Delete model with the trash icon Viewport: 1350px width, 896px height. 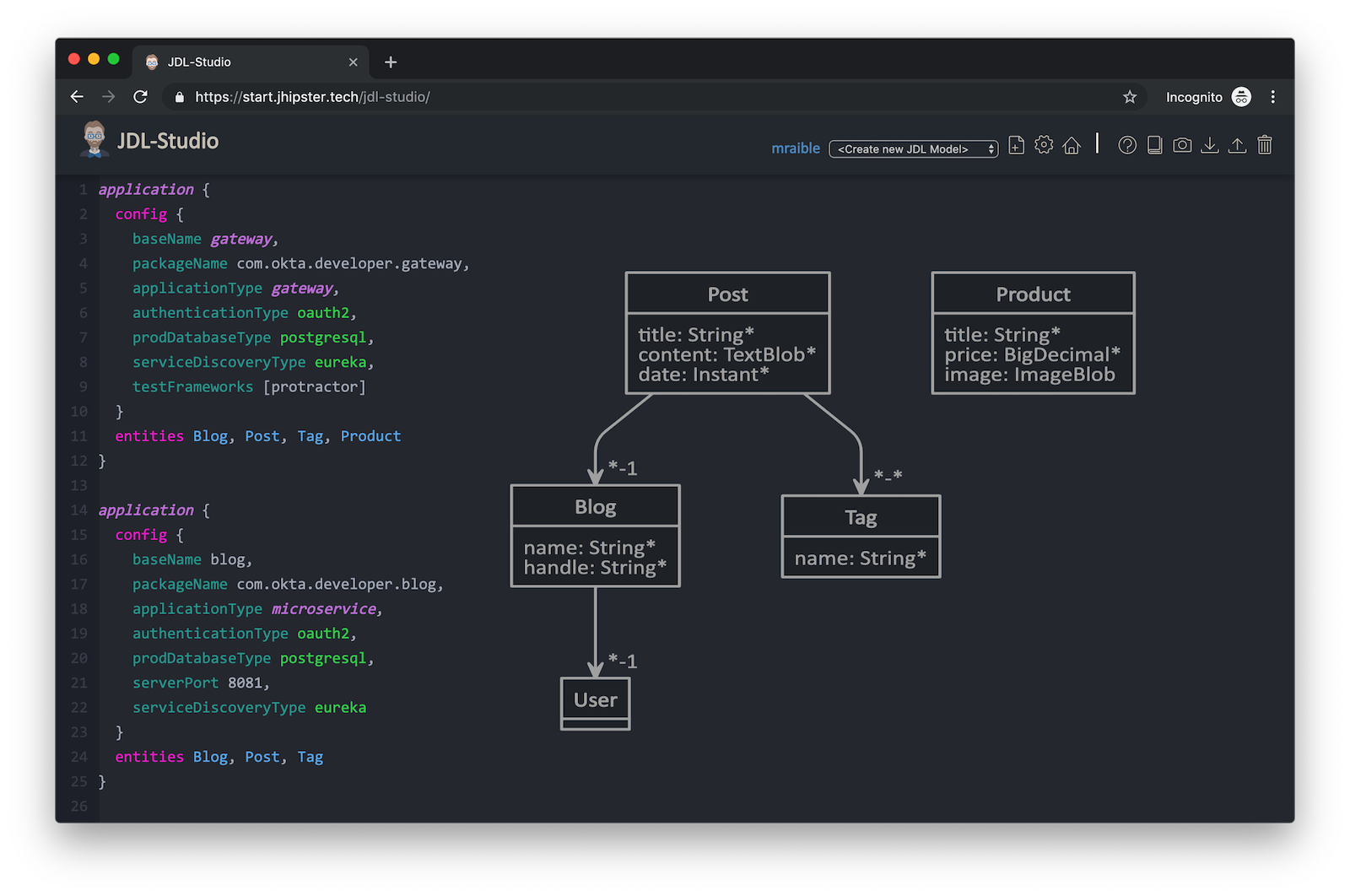[1264, 145]
